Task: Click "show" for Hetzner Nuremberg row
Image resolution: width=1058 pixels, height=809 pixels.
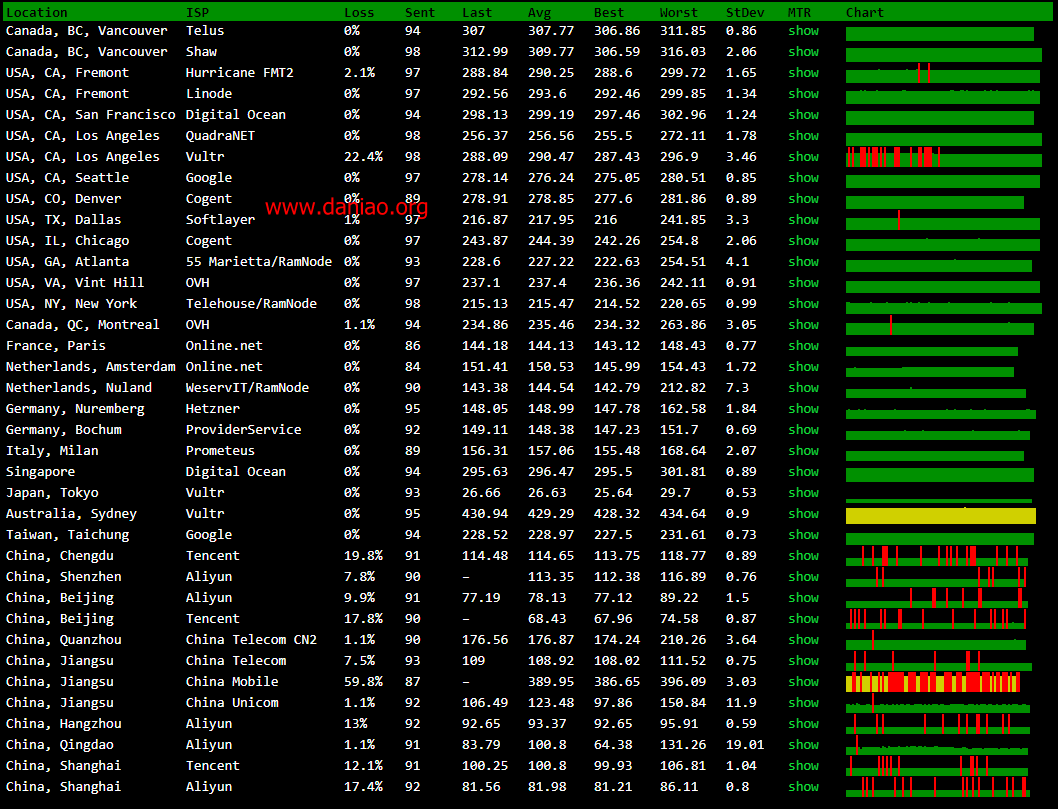Action: tap(803, 409)
